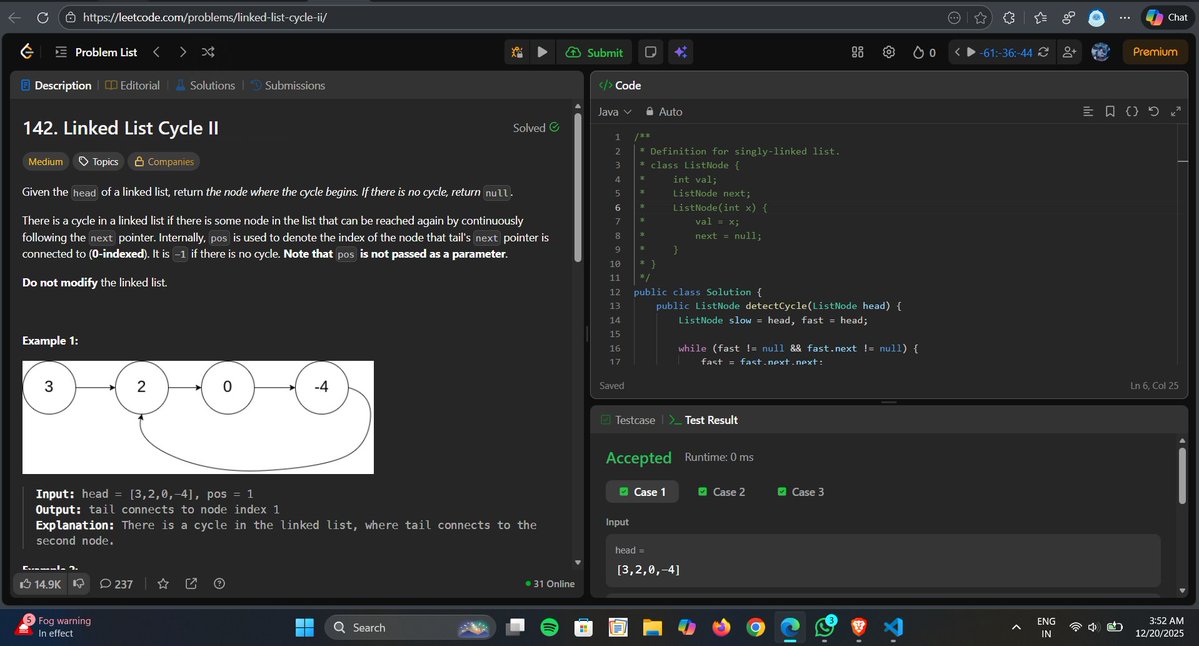The width and height of the screenshot is (1199, 646).
Task: Click the Example 1 linked list diagram
Action: (x=198, y=417)
